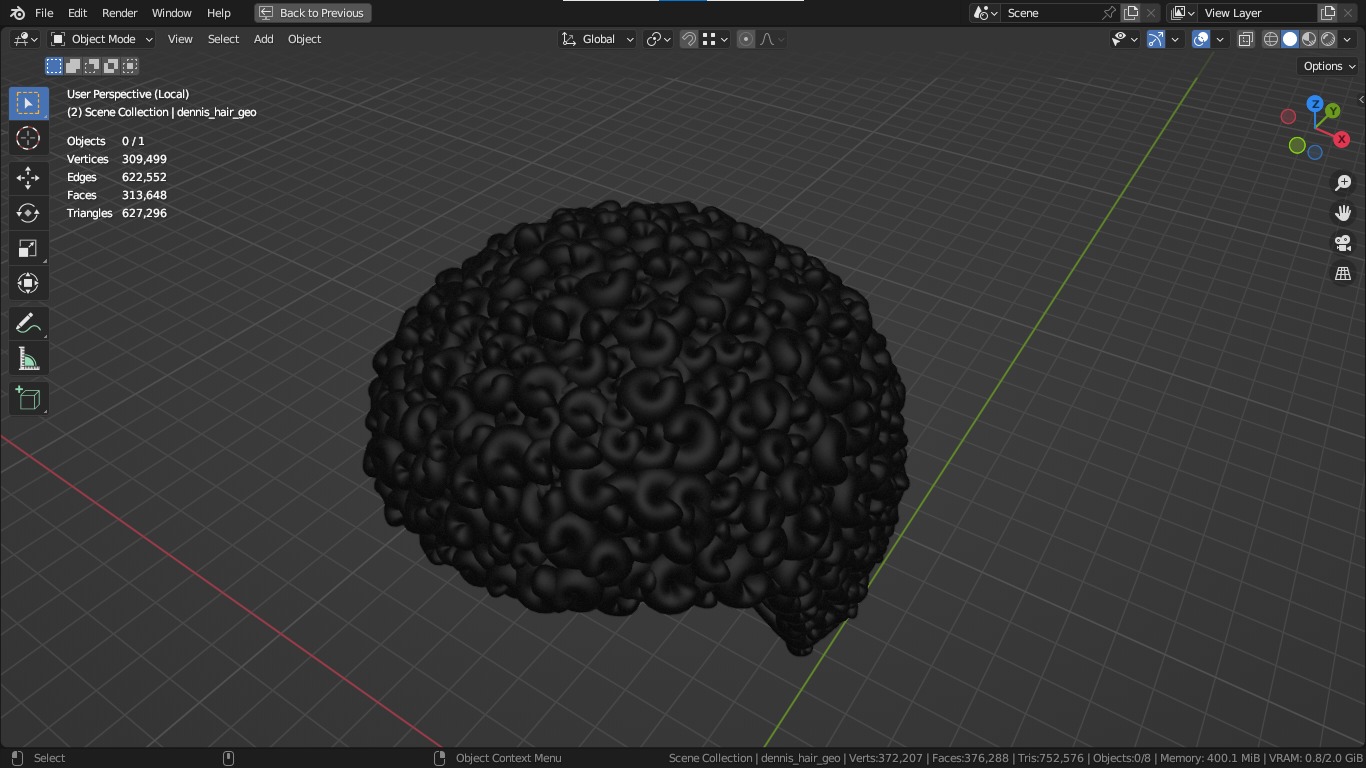
Task: Select the Transform tool
Action: pyautogui.click(x=28, y=283)
